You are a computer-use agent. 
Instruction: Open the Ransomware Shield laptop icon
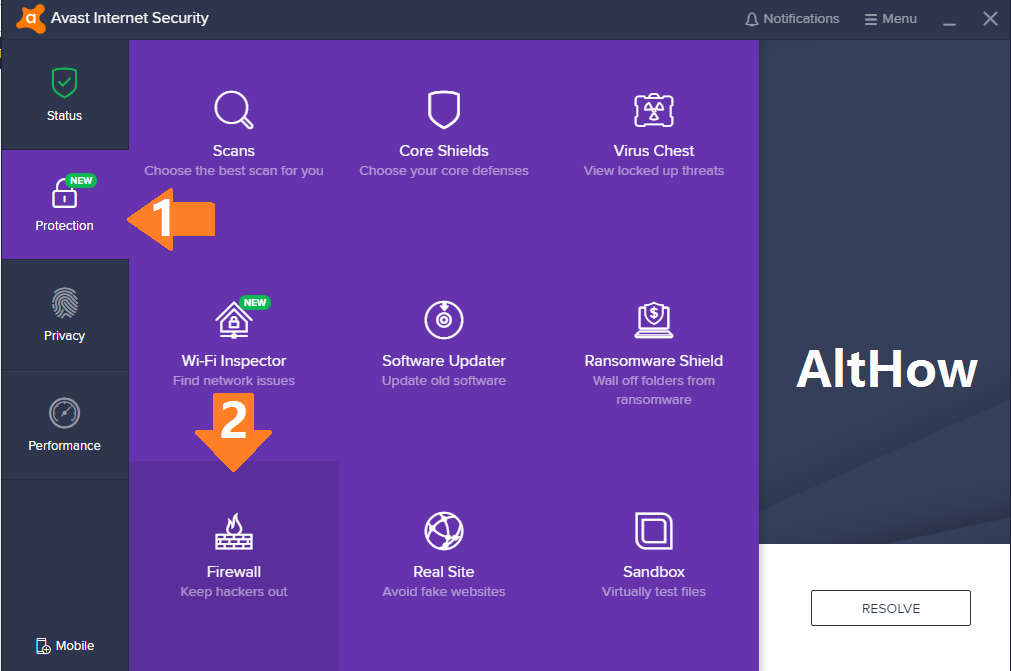pyautogui.click(x=654, y=320)
